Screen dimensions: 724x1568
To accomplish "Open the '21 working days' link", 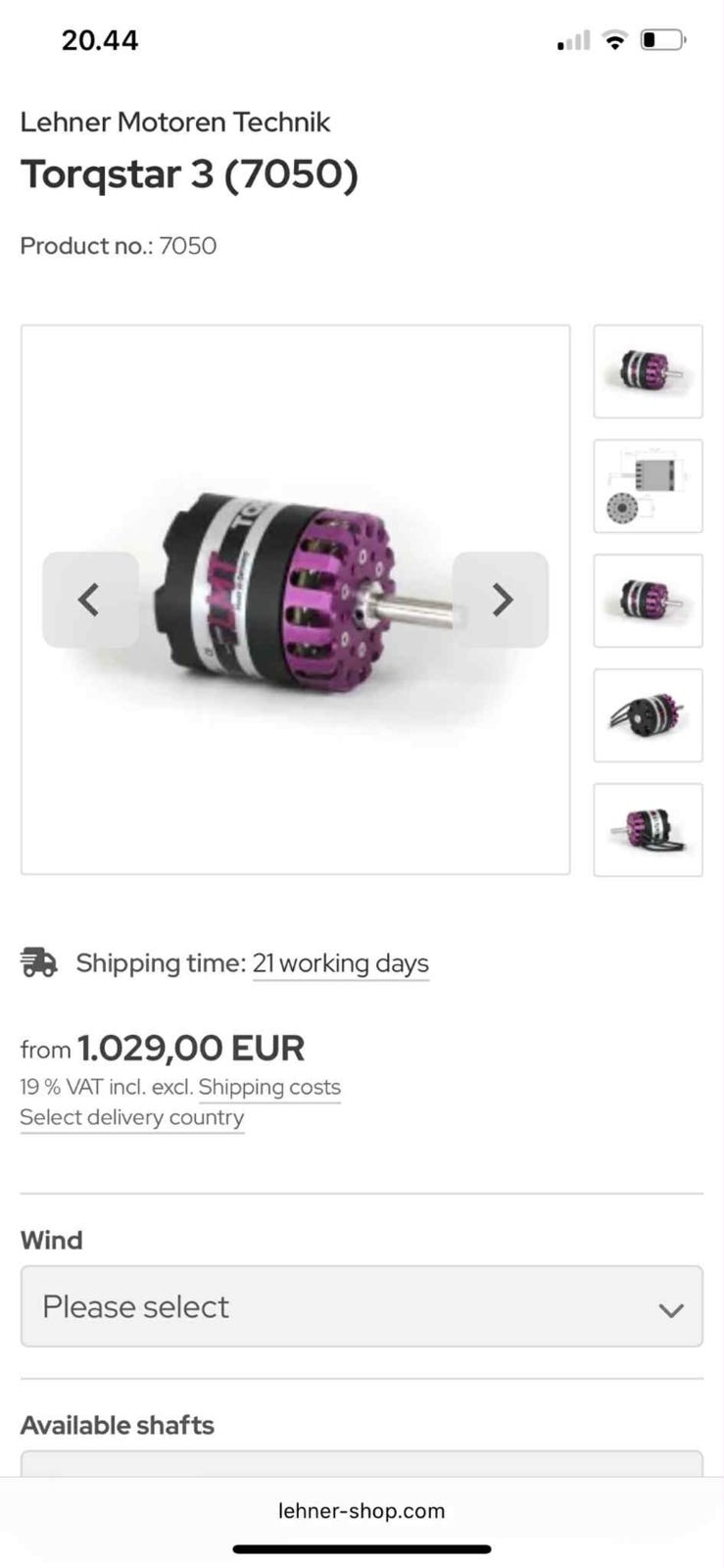I will 341,963.
